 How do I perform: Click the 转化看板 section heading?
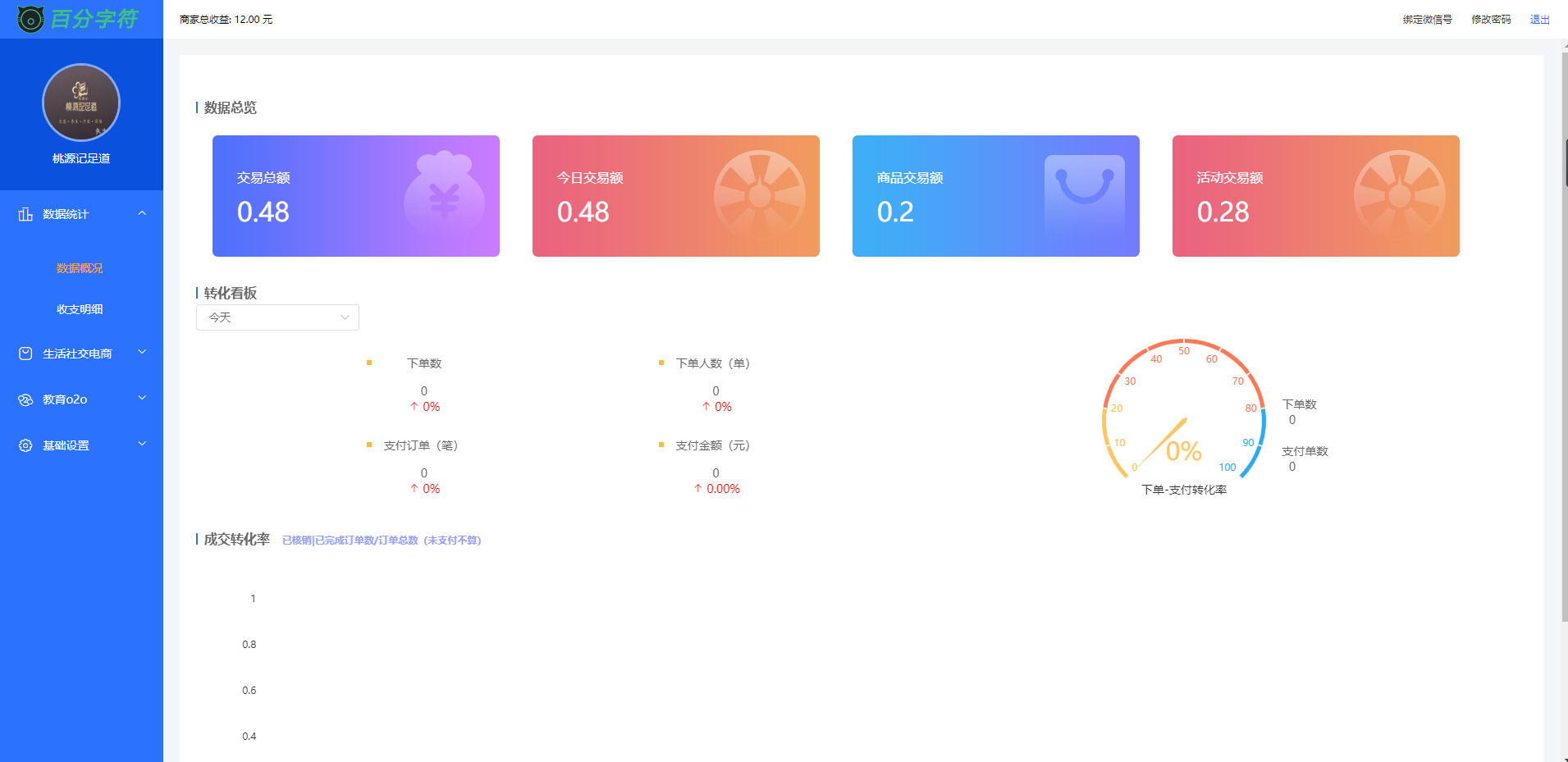[x=230, y=293]
